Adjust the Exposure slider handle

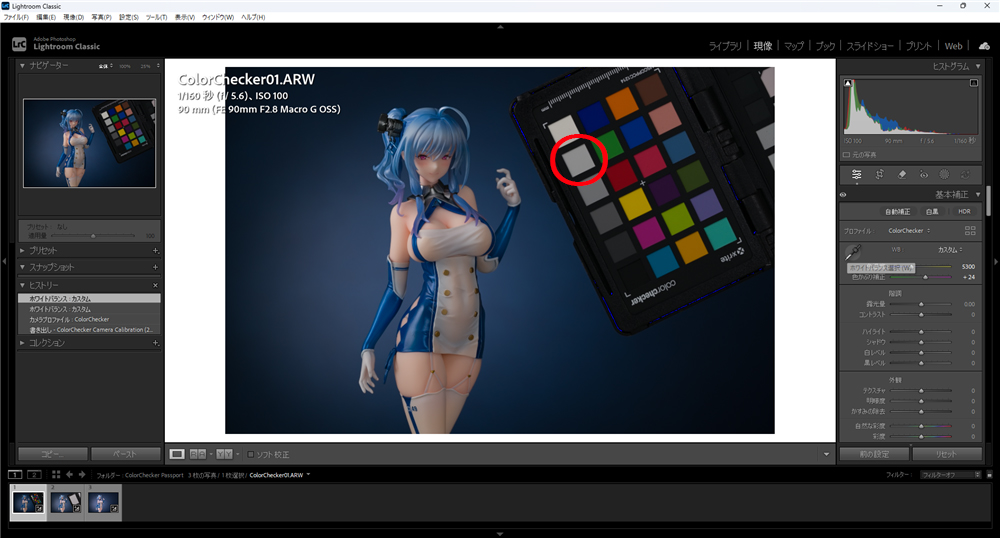click(x=921, y=304)
